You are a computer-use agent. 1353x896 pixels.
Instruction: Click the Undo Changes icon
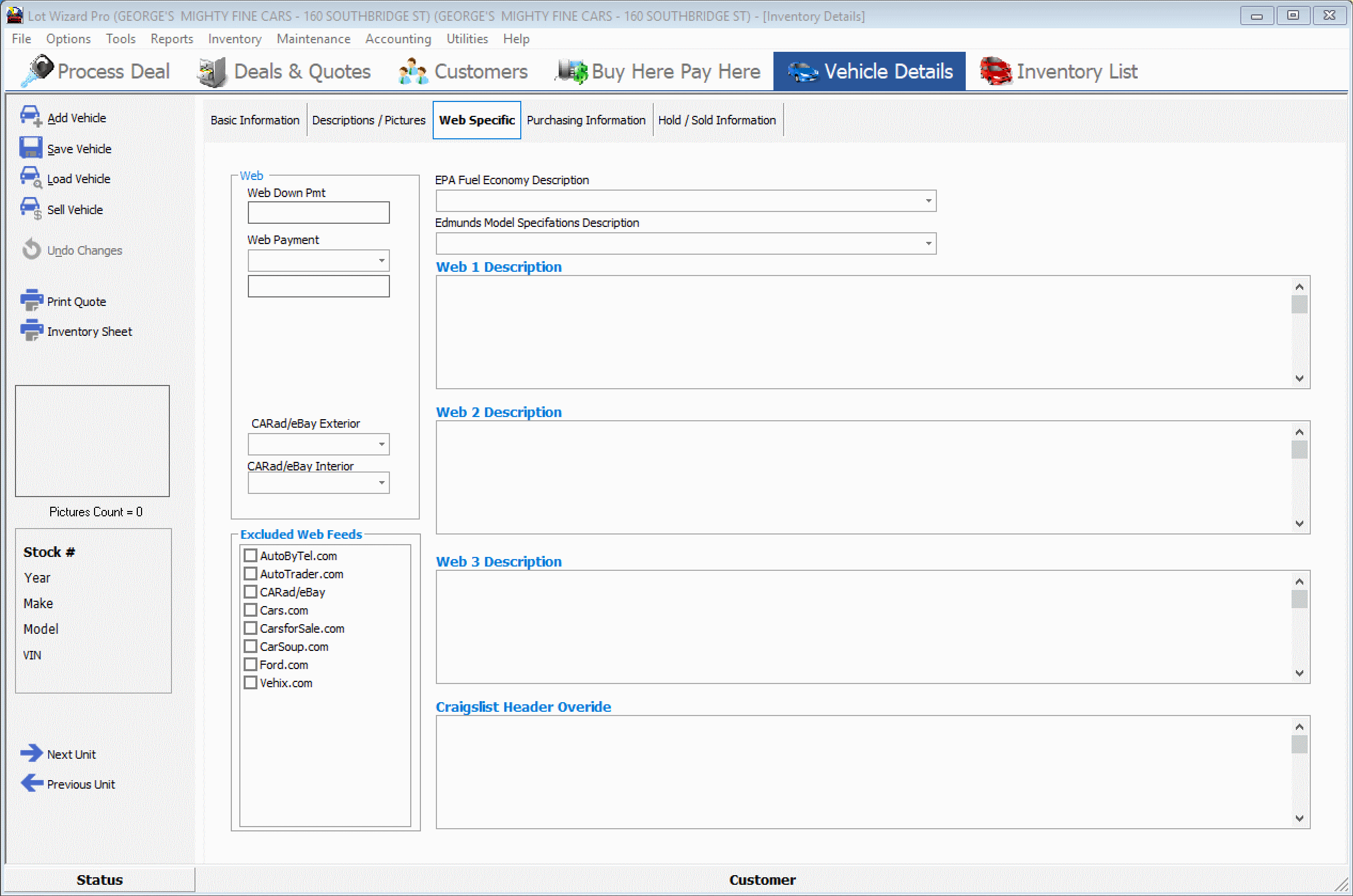[31, 249]
